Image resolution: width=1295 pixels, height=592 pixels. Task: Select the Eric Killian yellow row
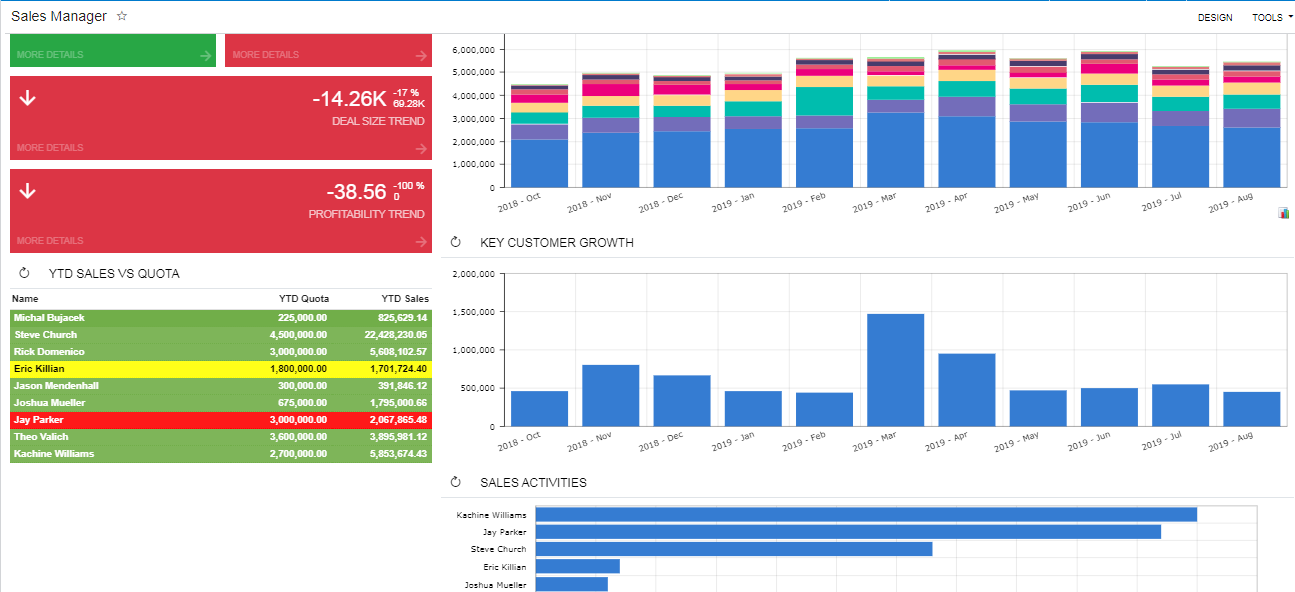coord(220,369)
